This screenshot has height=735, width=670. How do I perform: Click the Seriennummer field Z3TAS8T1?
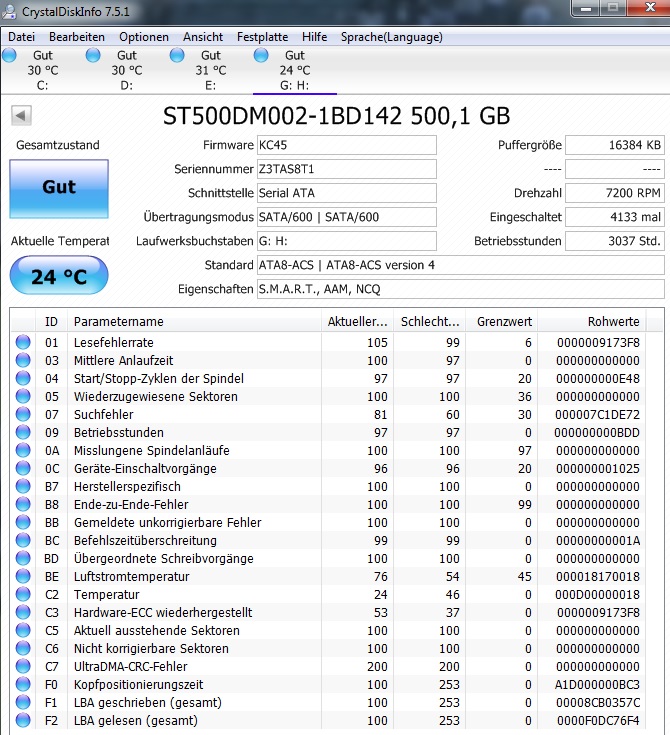click(346, 169)
